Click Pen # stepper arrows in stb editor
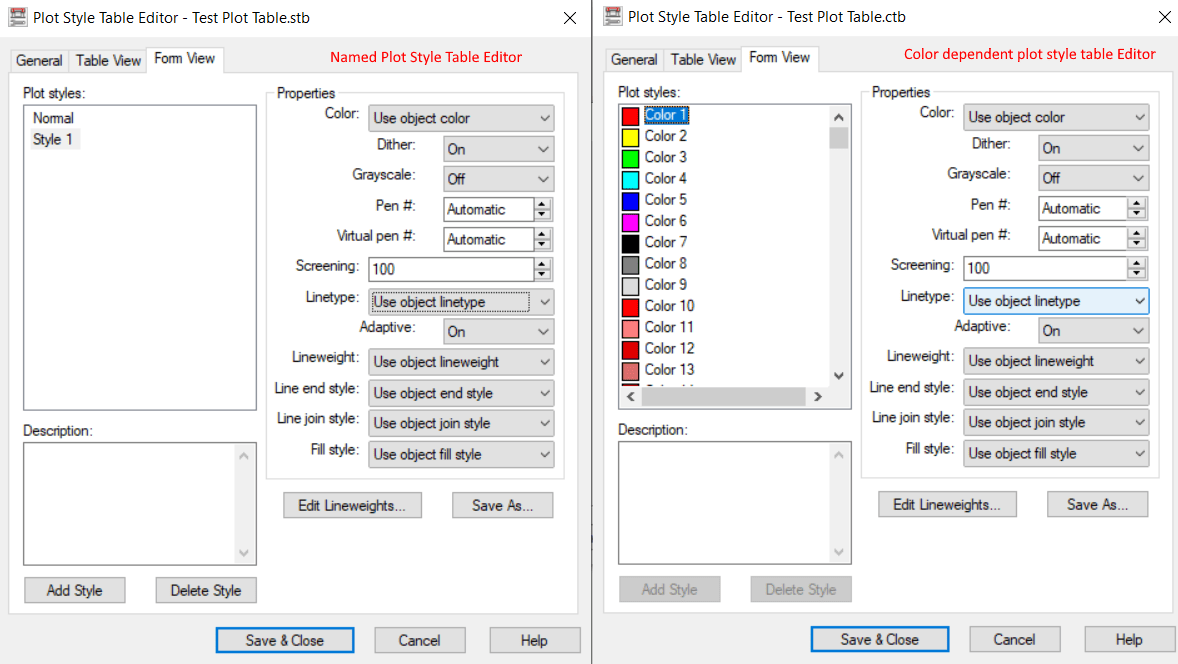 tap(542, 209)
